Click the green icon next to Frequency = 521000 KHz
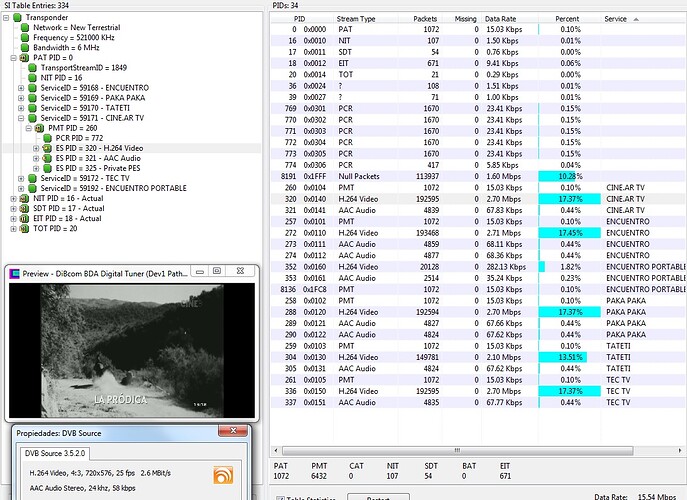 (25, 38)
